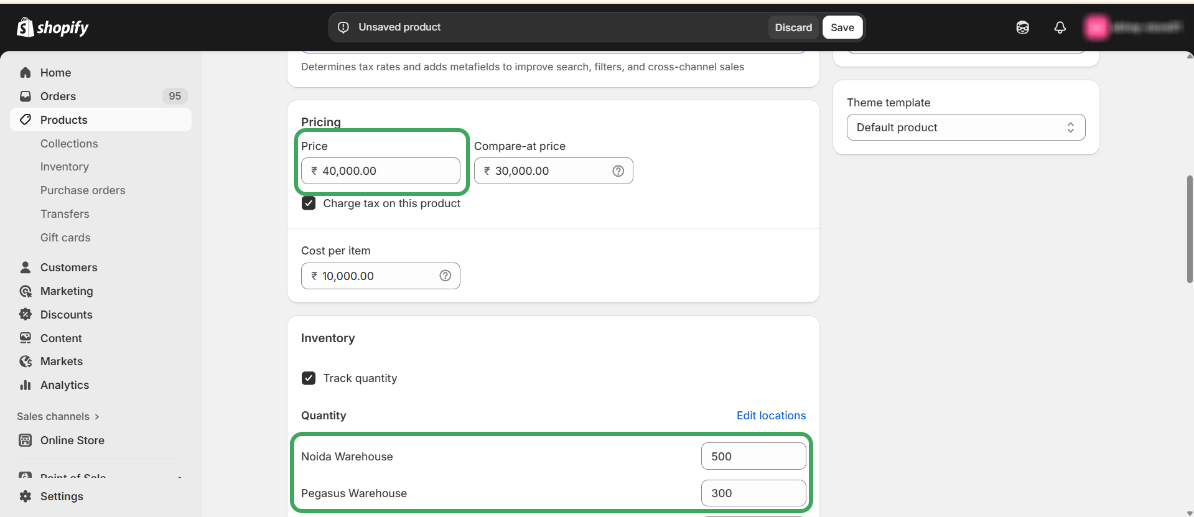Go to Collections in the sidebar

point(69,144)
